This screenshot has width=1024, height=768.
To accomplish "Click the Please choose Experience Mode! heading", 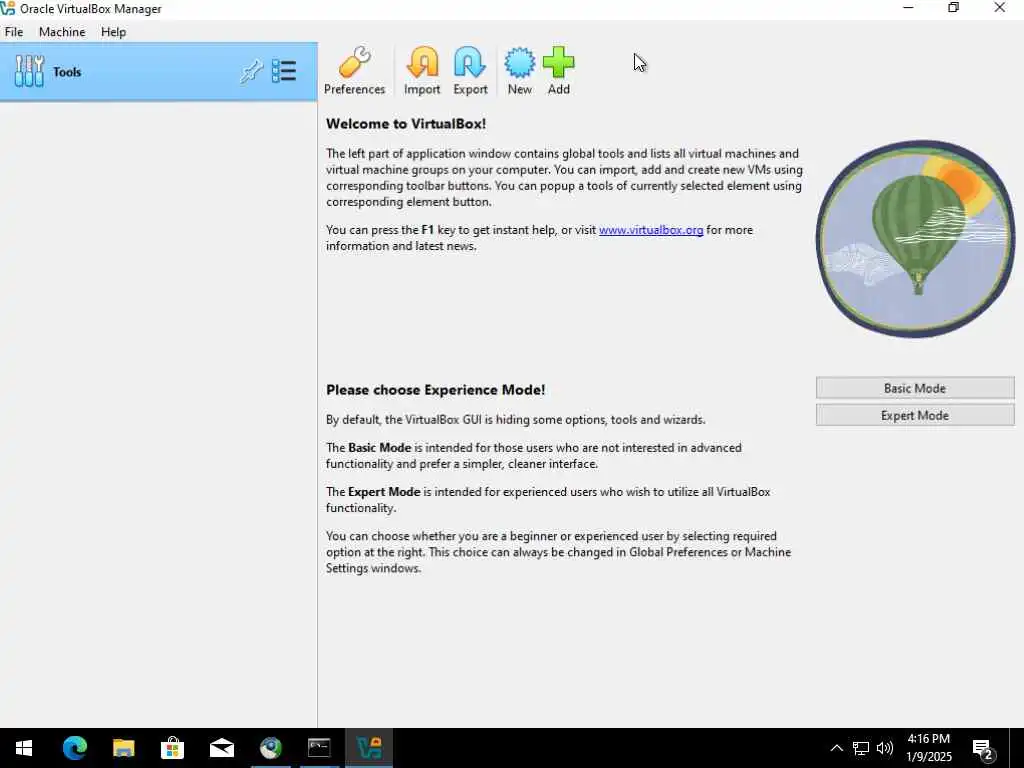I will [436, 390].
